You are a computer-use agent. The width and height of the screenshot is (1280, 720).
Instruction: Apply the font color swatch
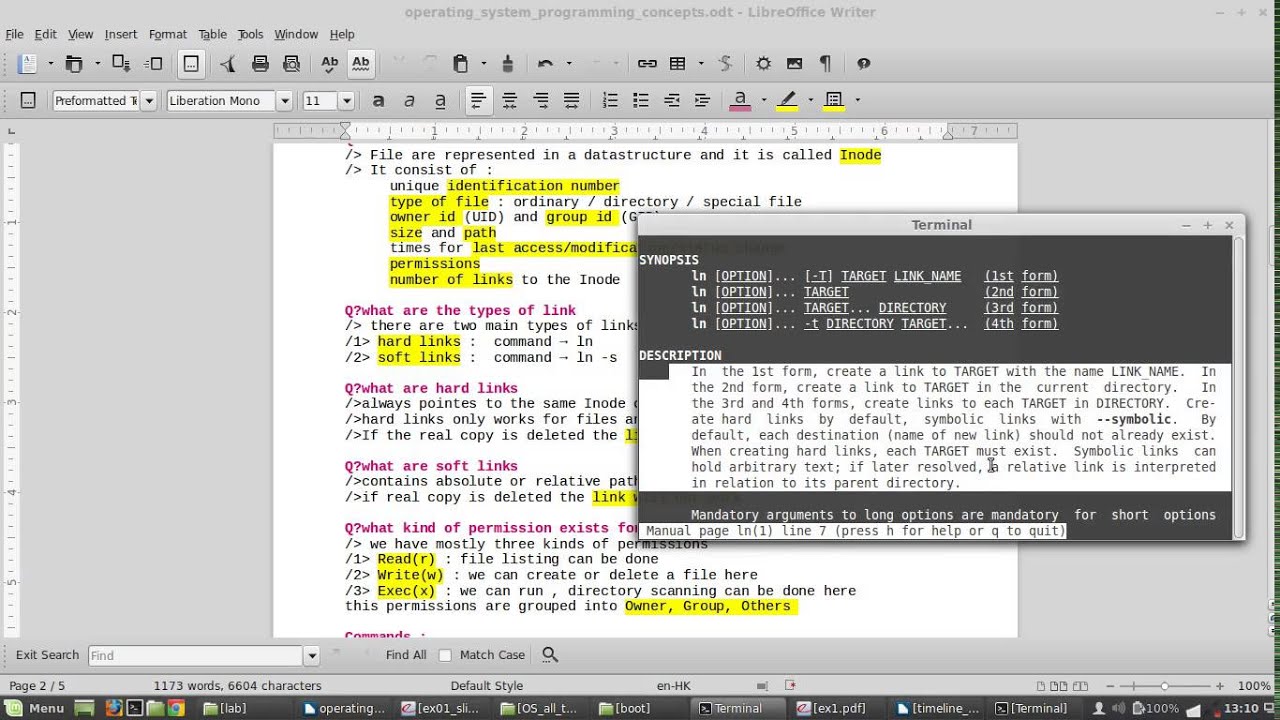740,101
